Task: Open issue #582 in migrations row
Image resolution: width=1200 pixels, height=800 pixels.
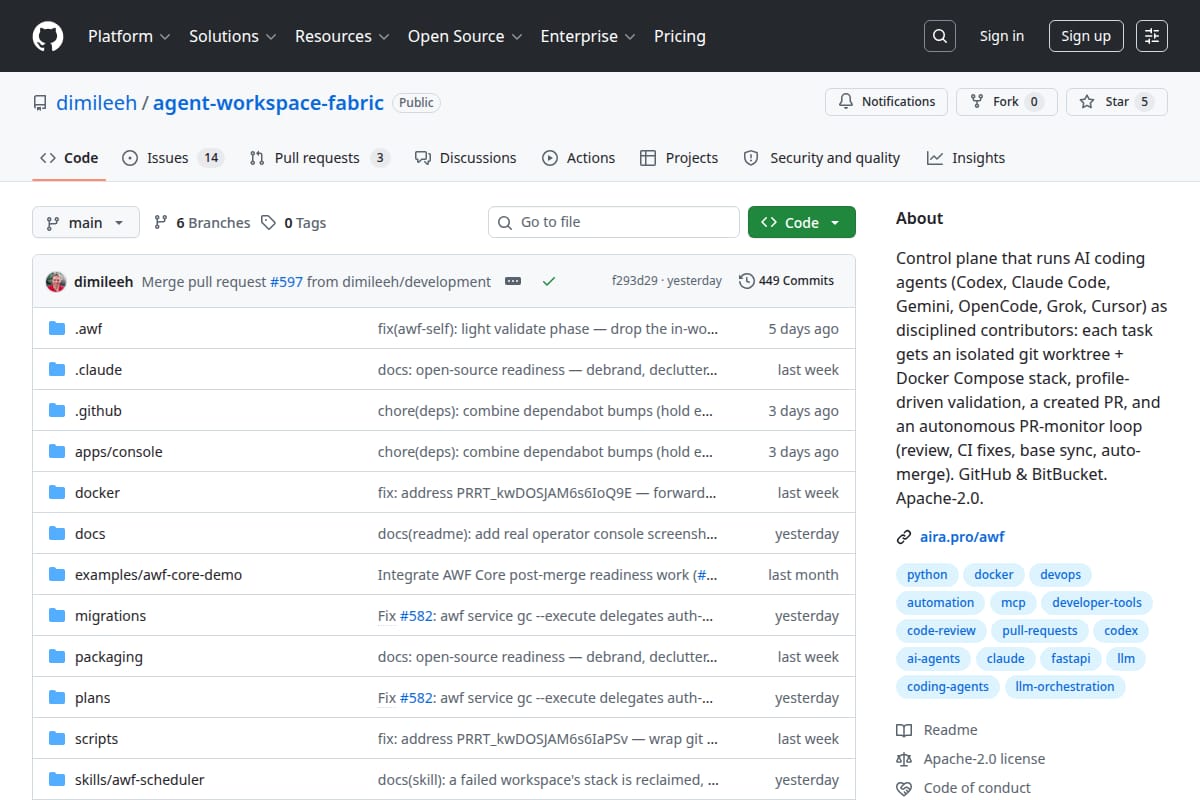Action: pos(416,616)
